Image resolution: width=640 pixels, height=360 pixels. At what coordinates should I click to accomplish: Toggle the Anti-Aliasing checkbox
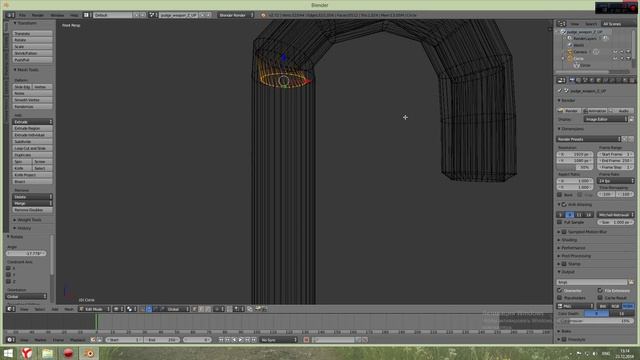coord(564,204)
